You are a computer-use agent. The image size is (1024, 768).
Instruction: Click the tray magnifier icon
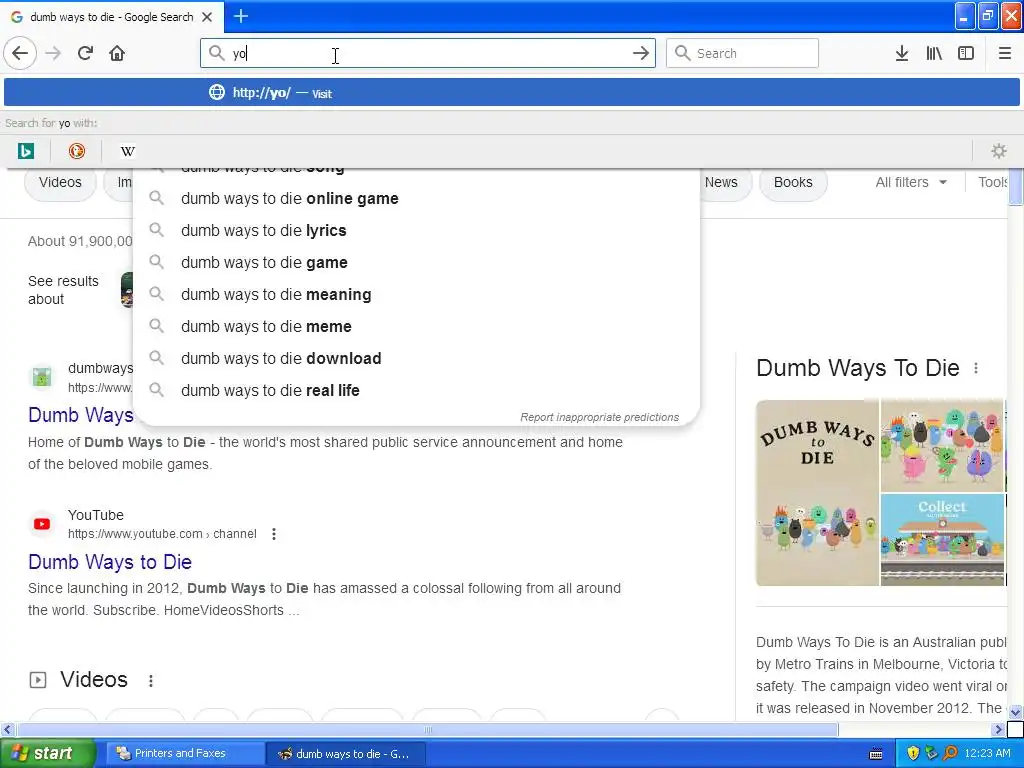click(950, 753)
